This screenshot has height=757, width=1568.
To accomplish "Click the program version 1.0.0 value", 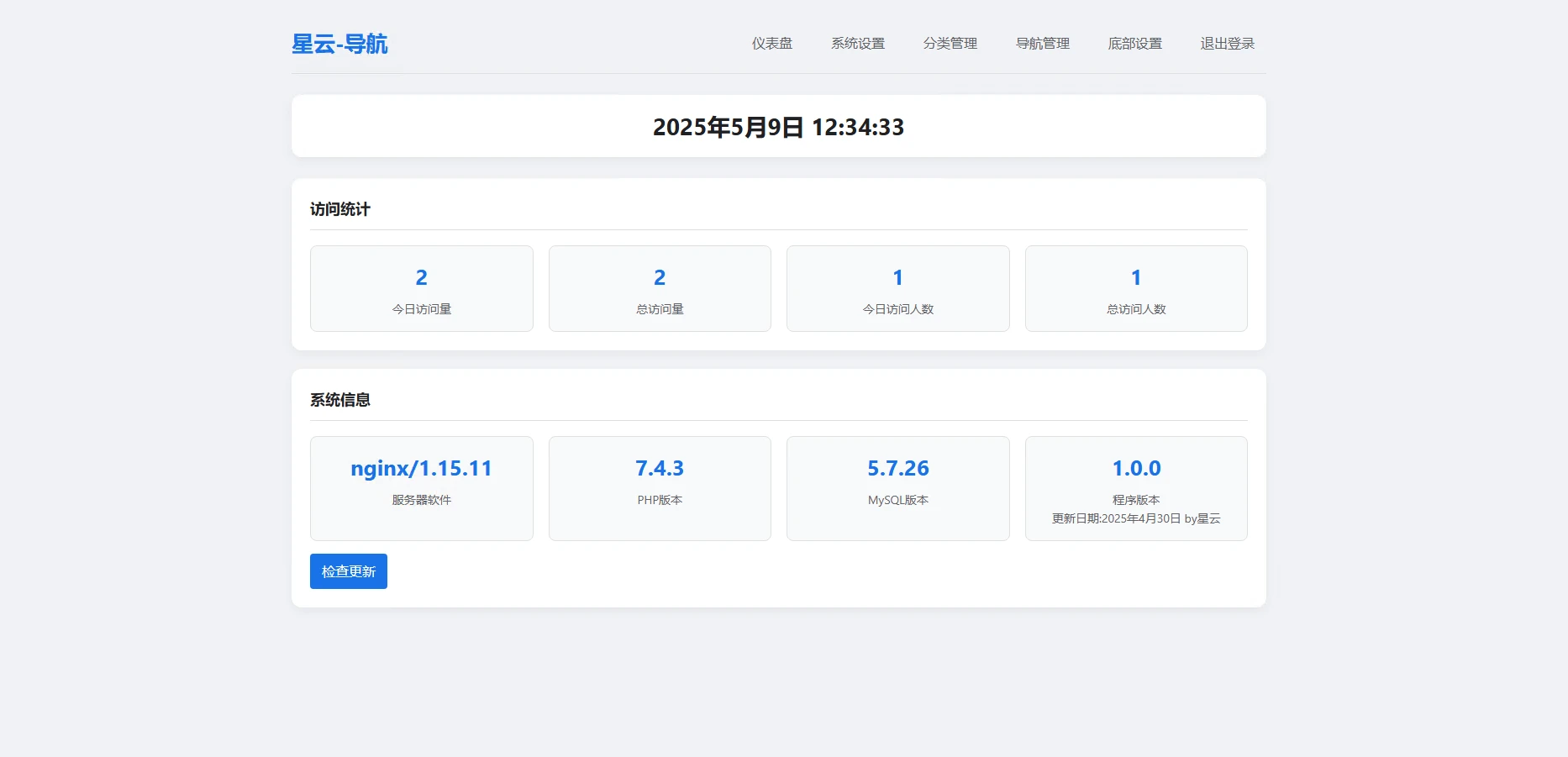I will pos(1136,468).
